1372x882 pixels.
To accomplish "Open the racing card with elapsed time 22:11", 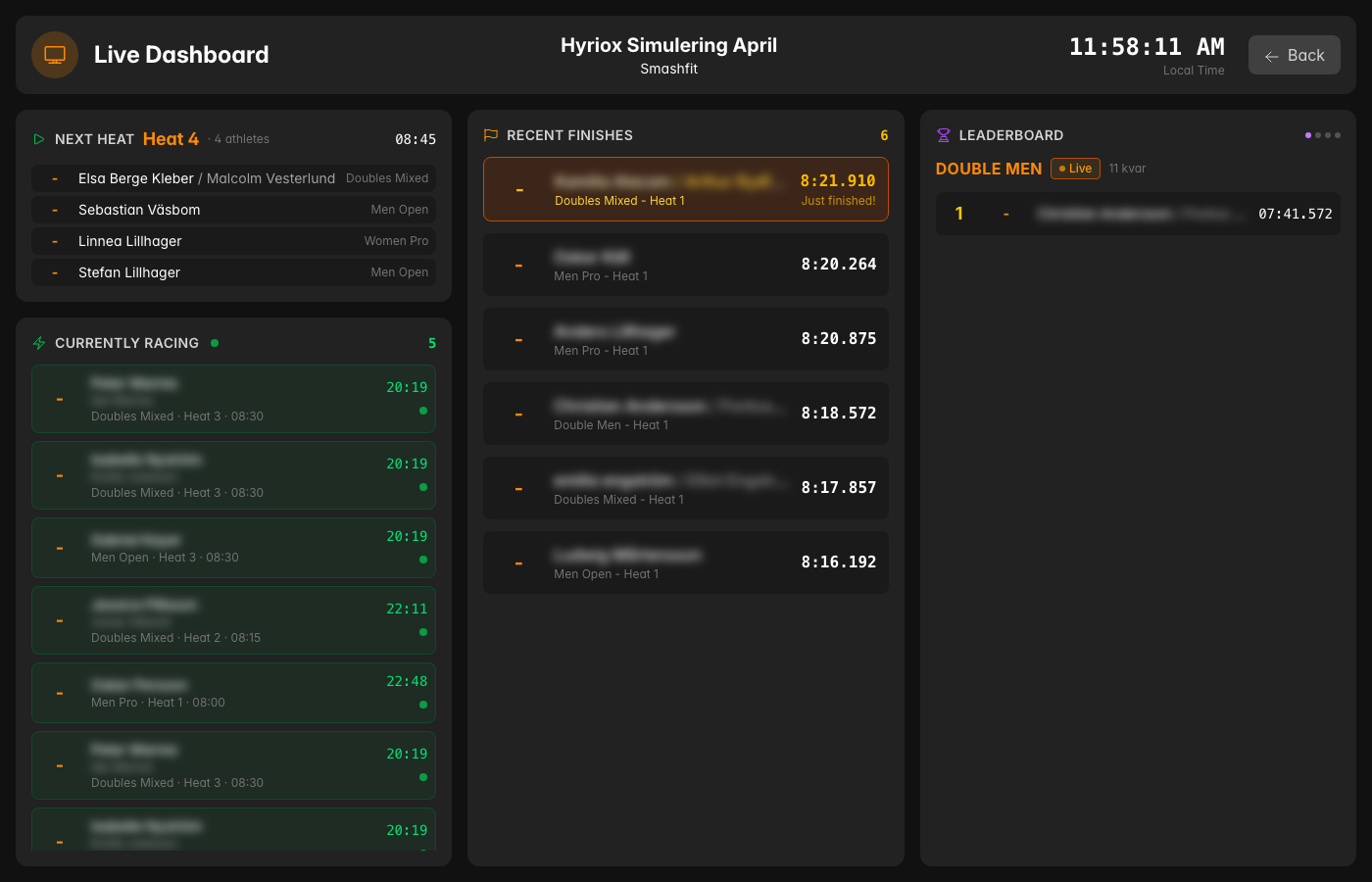I will (x=233, y=620).
